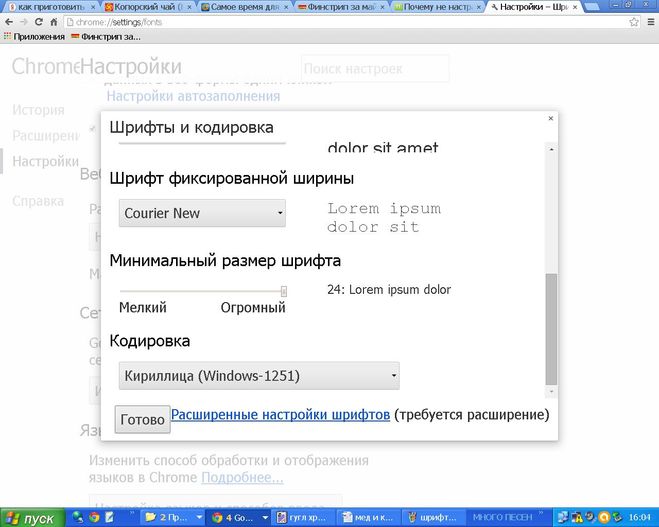Viewport: 659px width, 527px height.
Task: Open the Кириллица (Windows-1251) encoding dropdown
Action: point(259,376)
